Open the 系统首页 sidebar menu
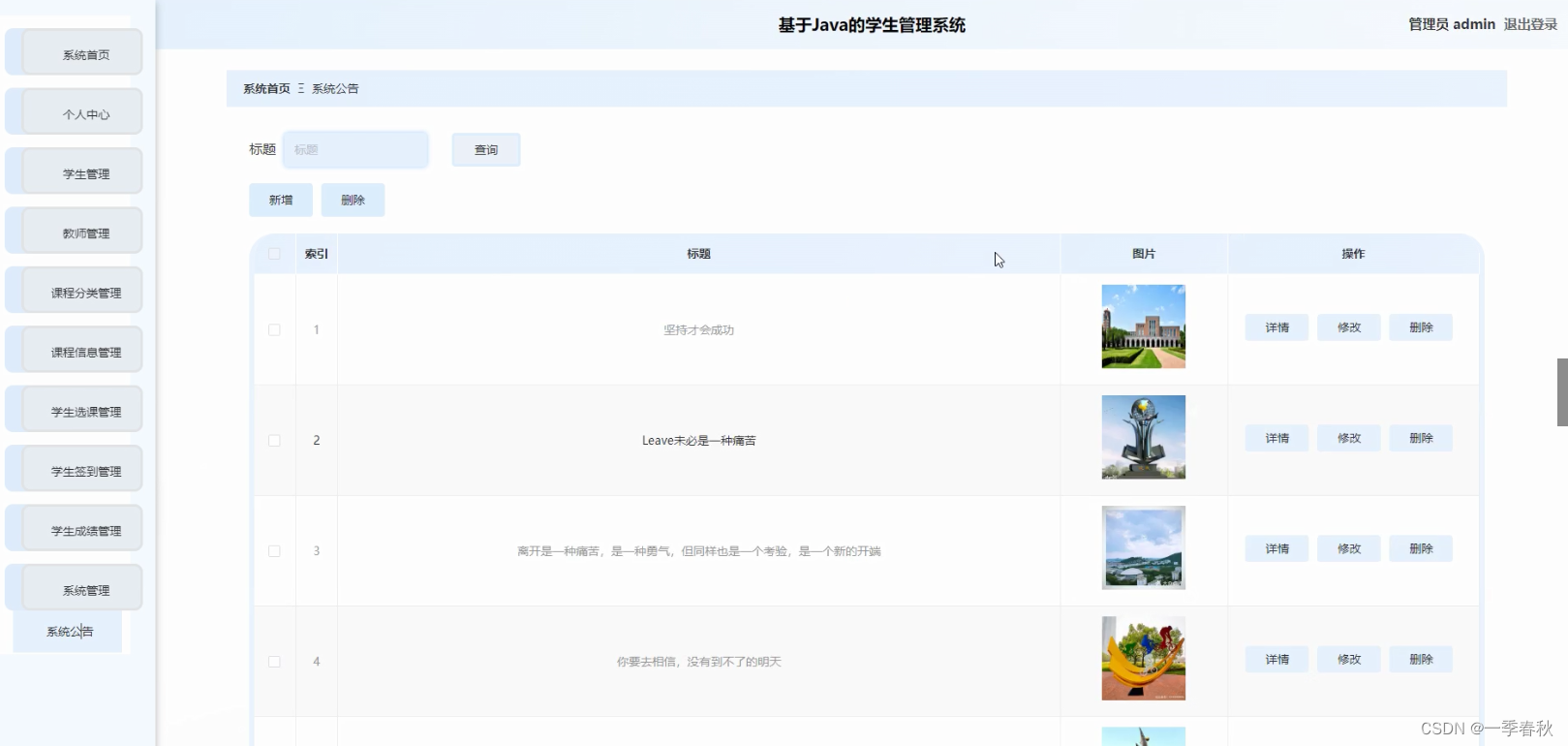The width and height of the screenshot is (1568, 746). click(x=75, y=54)
